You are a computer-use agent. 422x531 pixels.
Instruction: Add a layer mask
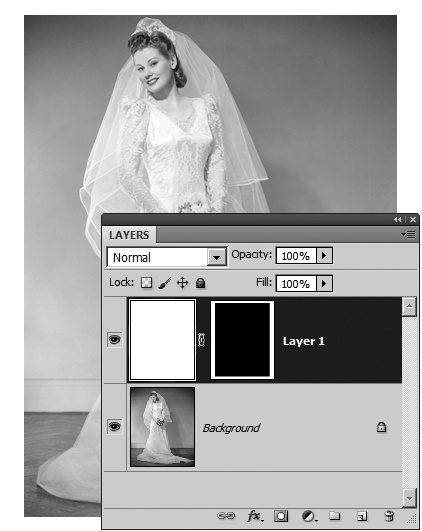point(281,516)
